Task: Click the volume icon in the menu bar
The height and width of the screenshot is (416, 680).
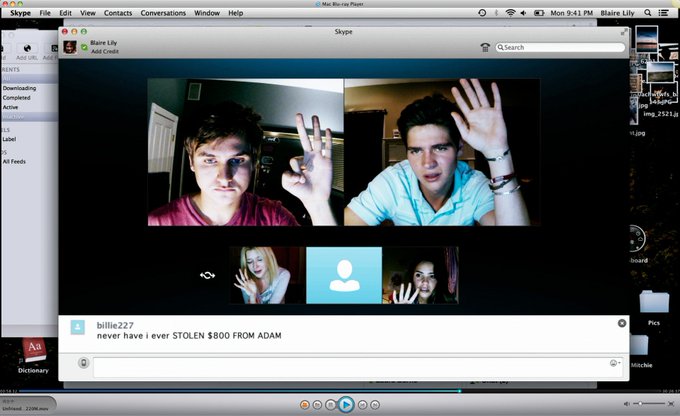Action: point(523,13)
